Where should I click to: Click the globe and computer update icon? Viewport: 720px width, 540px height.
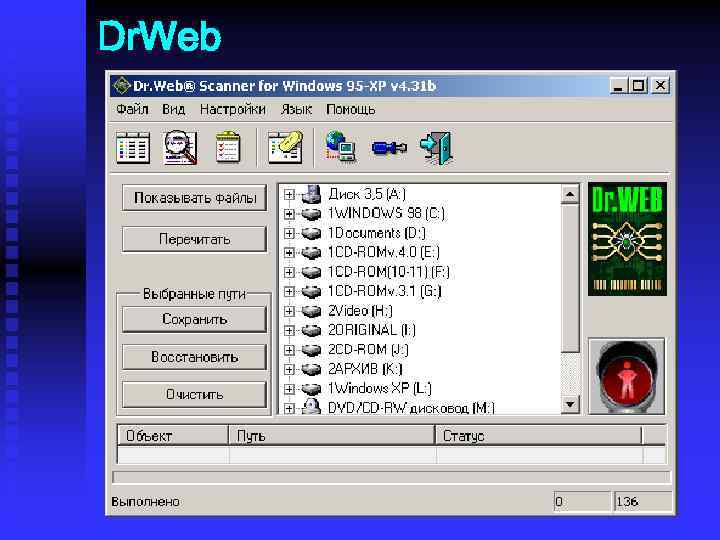(x=340, y=146)
